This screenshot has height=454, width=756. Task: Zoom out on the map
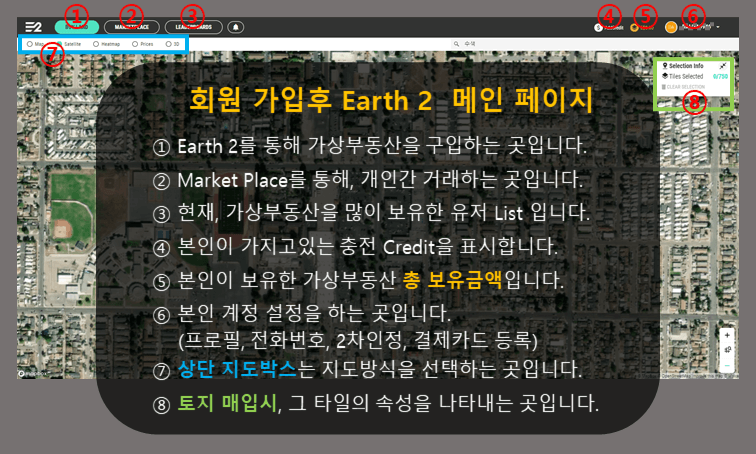point(727,366)
